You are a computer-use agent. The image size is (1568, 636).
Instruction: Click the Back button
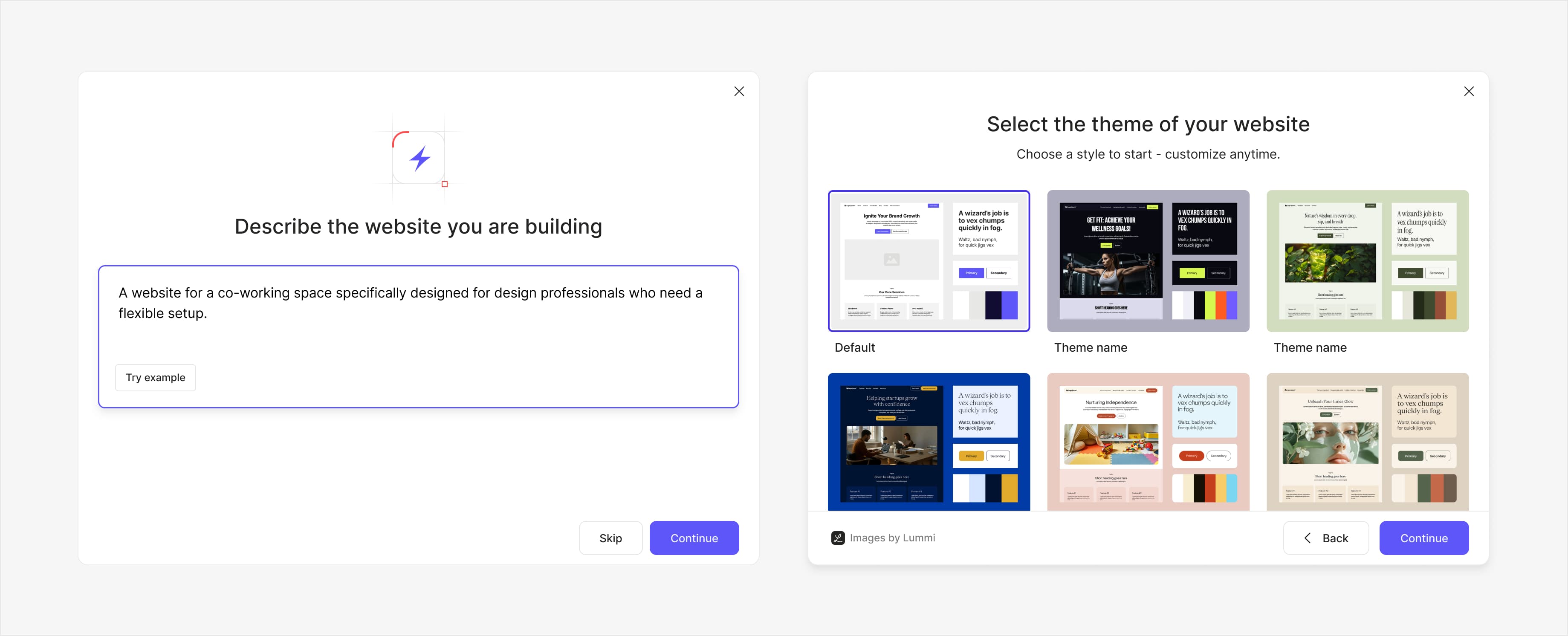1326,538
